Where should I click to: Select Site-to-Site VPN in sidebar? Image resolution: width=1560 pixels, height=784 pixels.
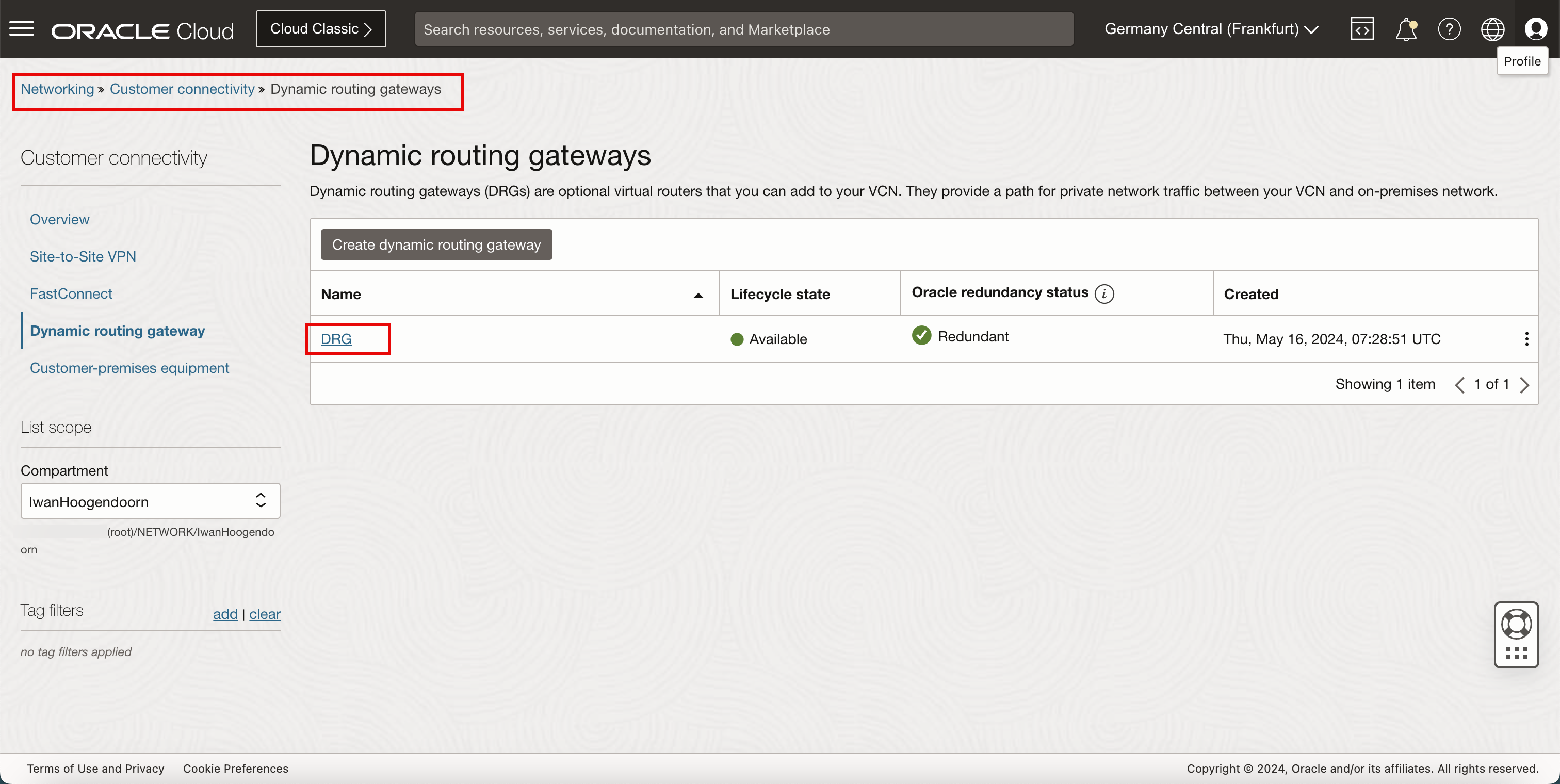pos(83,257)
